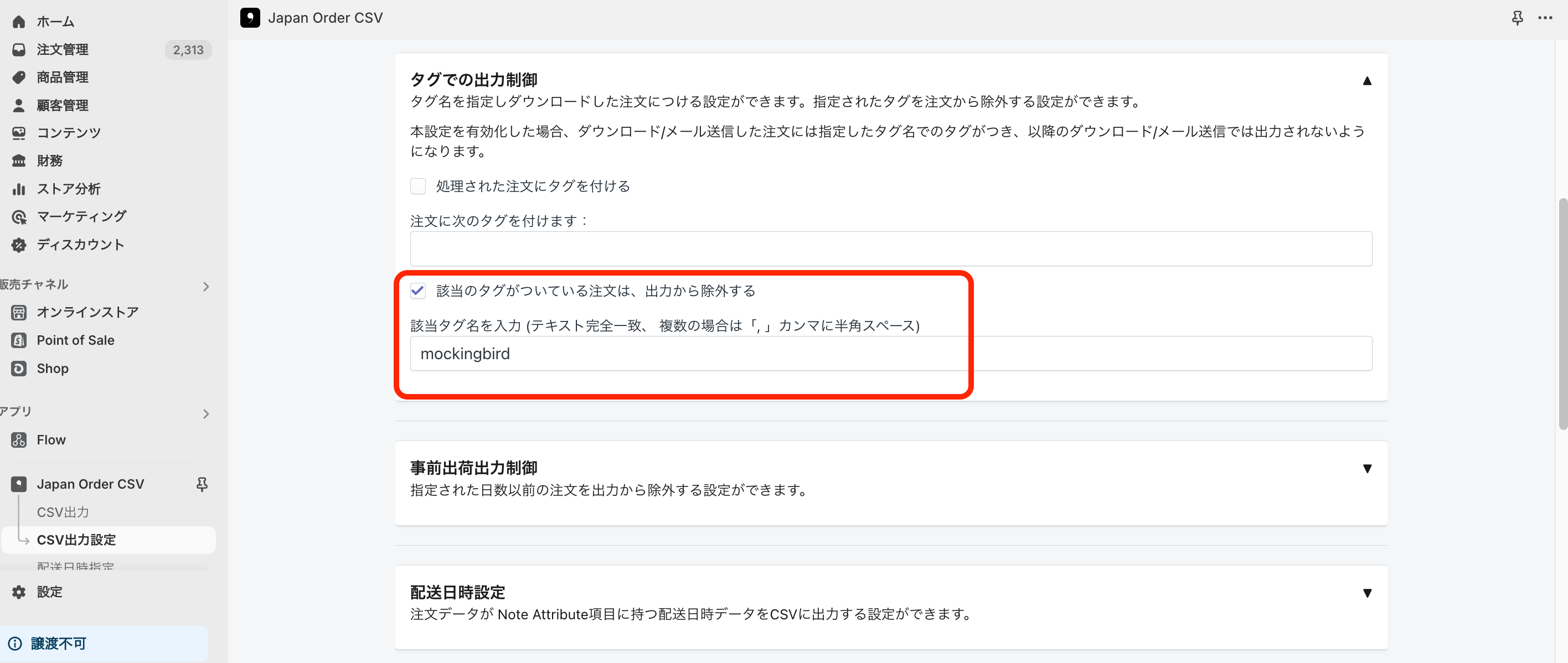Open オンラインストア channel link
Screen dimensions: 1568x663
[87, 313]
